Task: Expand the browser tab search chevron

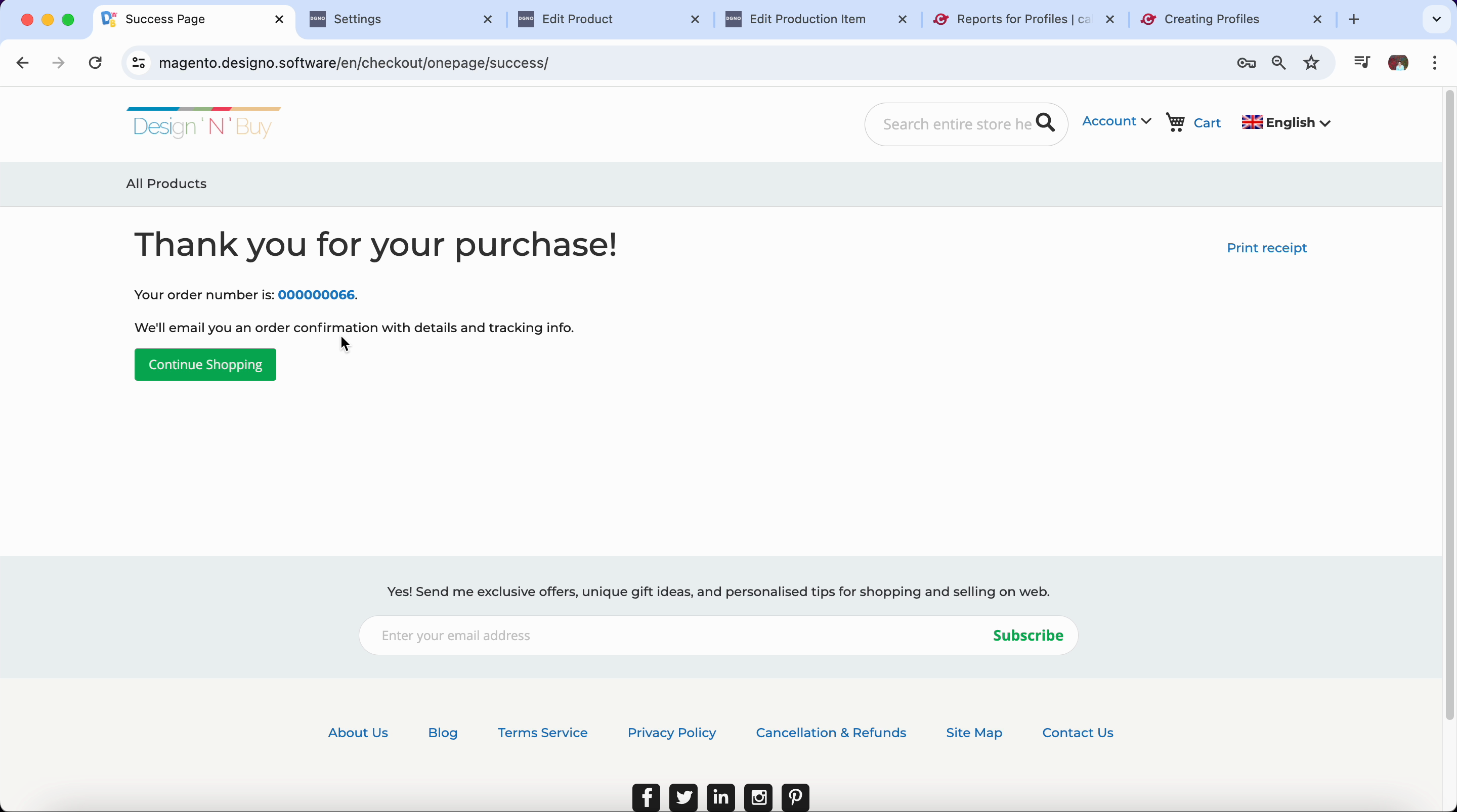Action: pos(1436,19)
